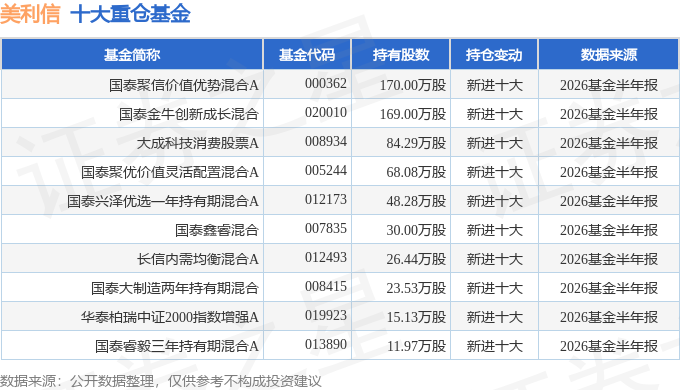The height and width of the screenshot is (390, 680).
Task: Click the 美利信 title text
Action: (x=30, y=13)
